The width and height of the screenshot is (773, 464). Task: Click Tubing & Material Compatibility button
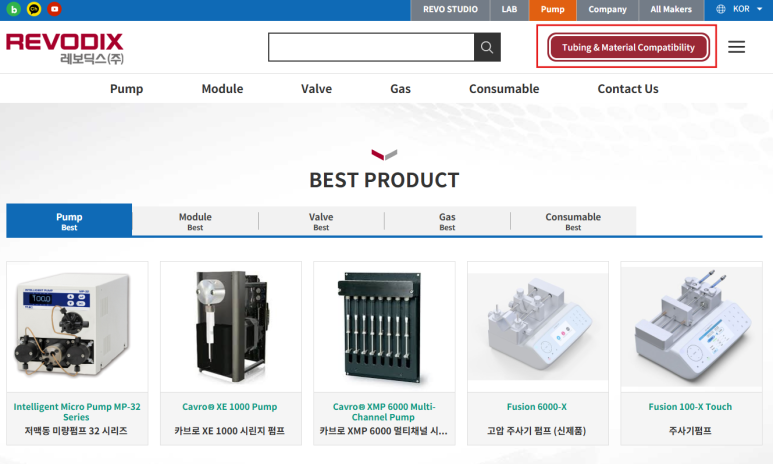[x=628, y=47]
